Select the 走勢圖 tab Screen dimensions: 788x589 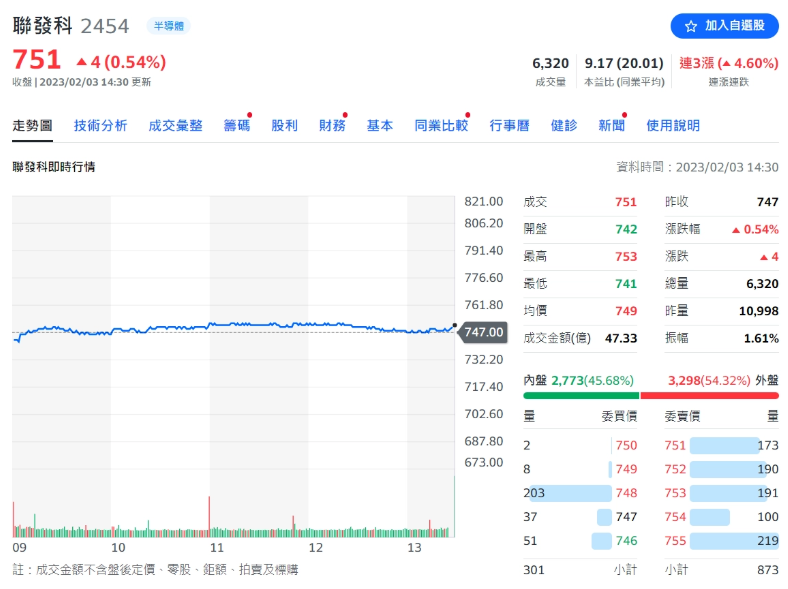pyautogui.click(x=32, y=125)
